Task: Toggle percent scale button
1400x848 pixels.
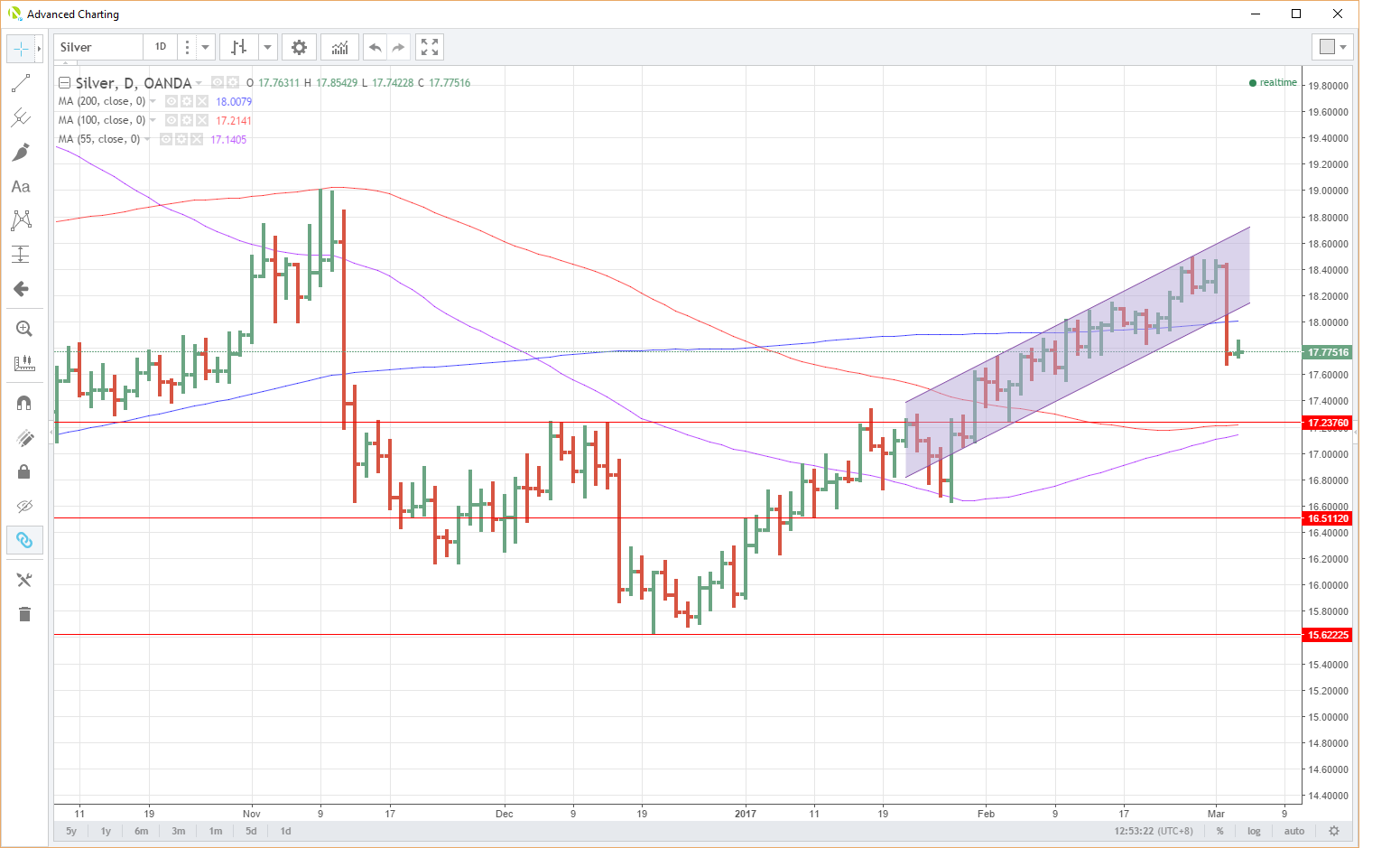Action: point(1219,831)
